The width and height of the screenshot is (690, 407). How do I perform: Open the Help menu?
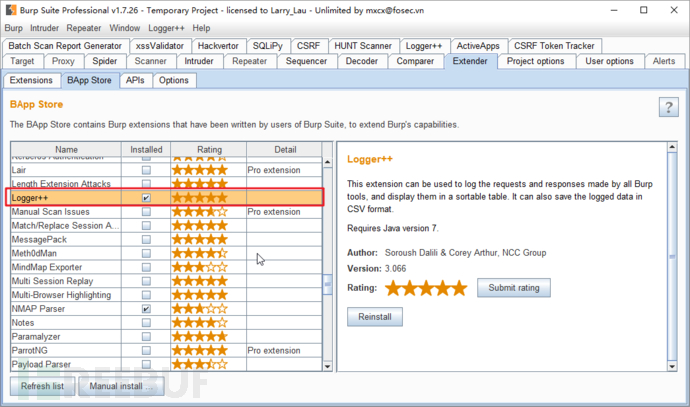click(201, 28)
